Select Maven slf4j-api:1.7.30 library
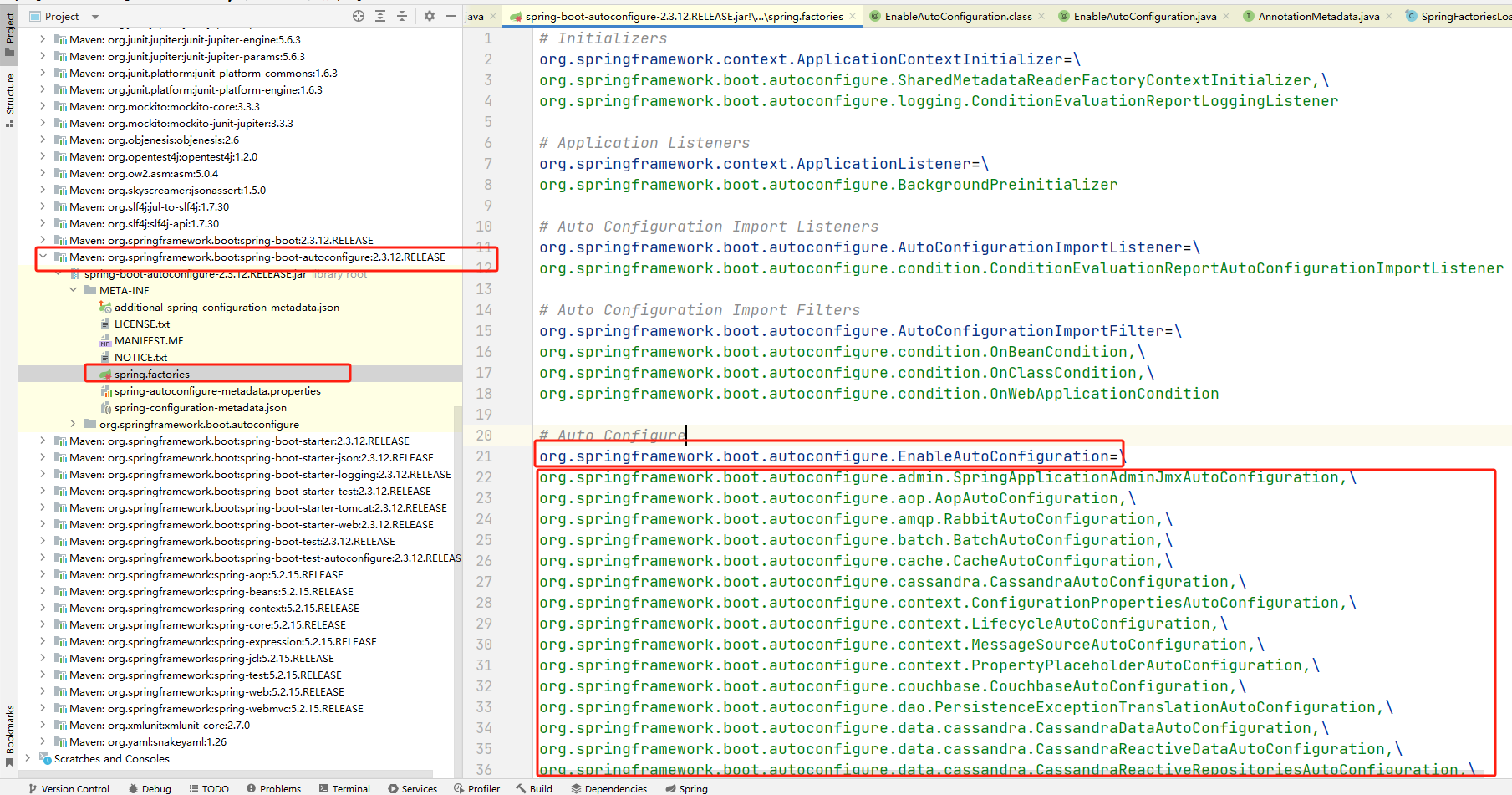Screen dimensions: 1512x795 click(144, 223)
